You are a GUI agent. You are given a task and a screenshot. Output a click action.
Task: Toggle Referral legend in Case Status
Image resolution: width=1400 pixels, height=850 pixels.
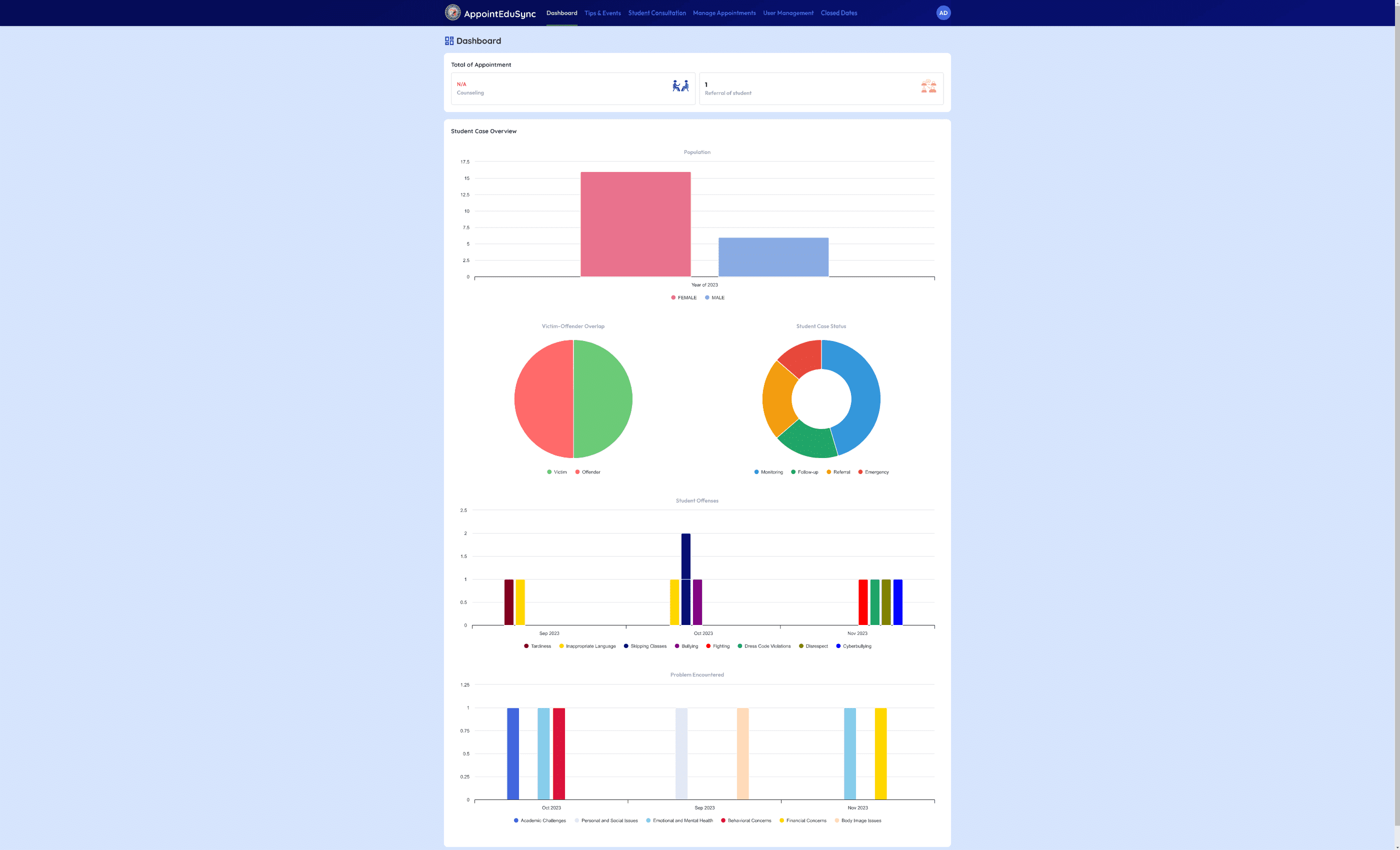838,472
